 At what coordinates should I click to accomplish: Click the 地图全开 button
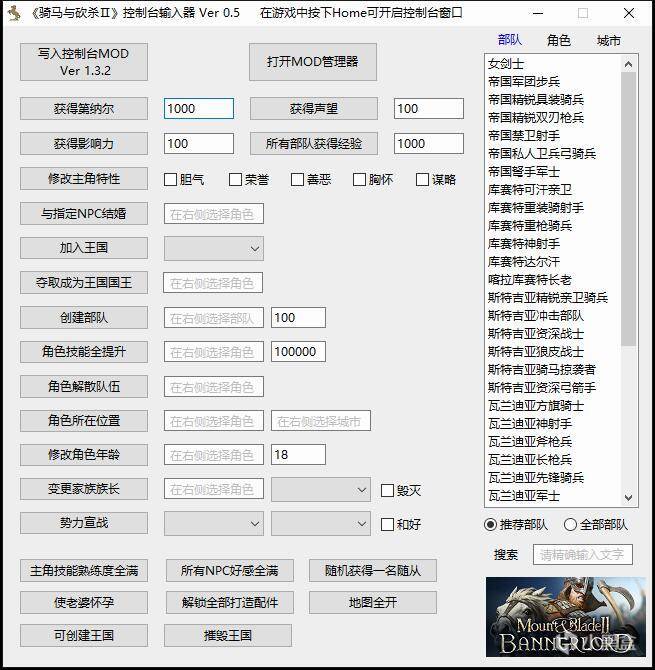pos(373,603)
